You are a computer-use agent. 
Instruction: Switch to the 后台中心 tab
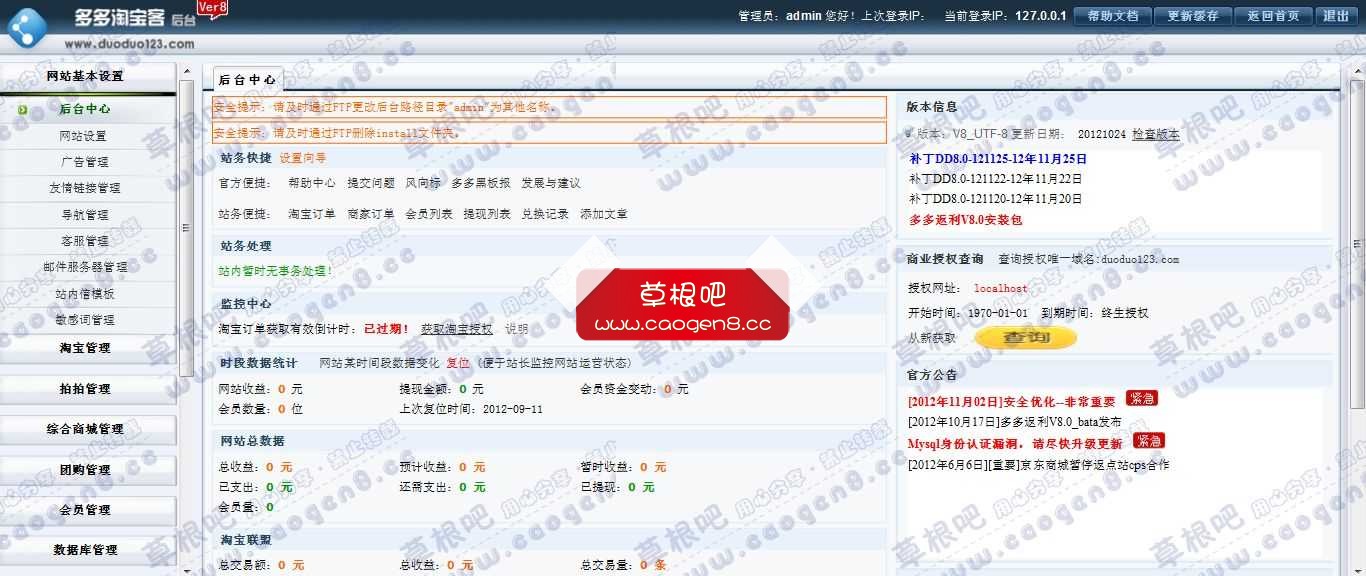(x=246, y=78)
